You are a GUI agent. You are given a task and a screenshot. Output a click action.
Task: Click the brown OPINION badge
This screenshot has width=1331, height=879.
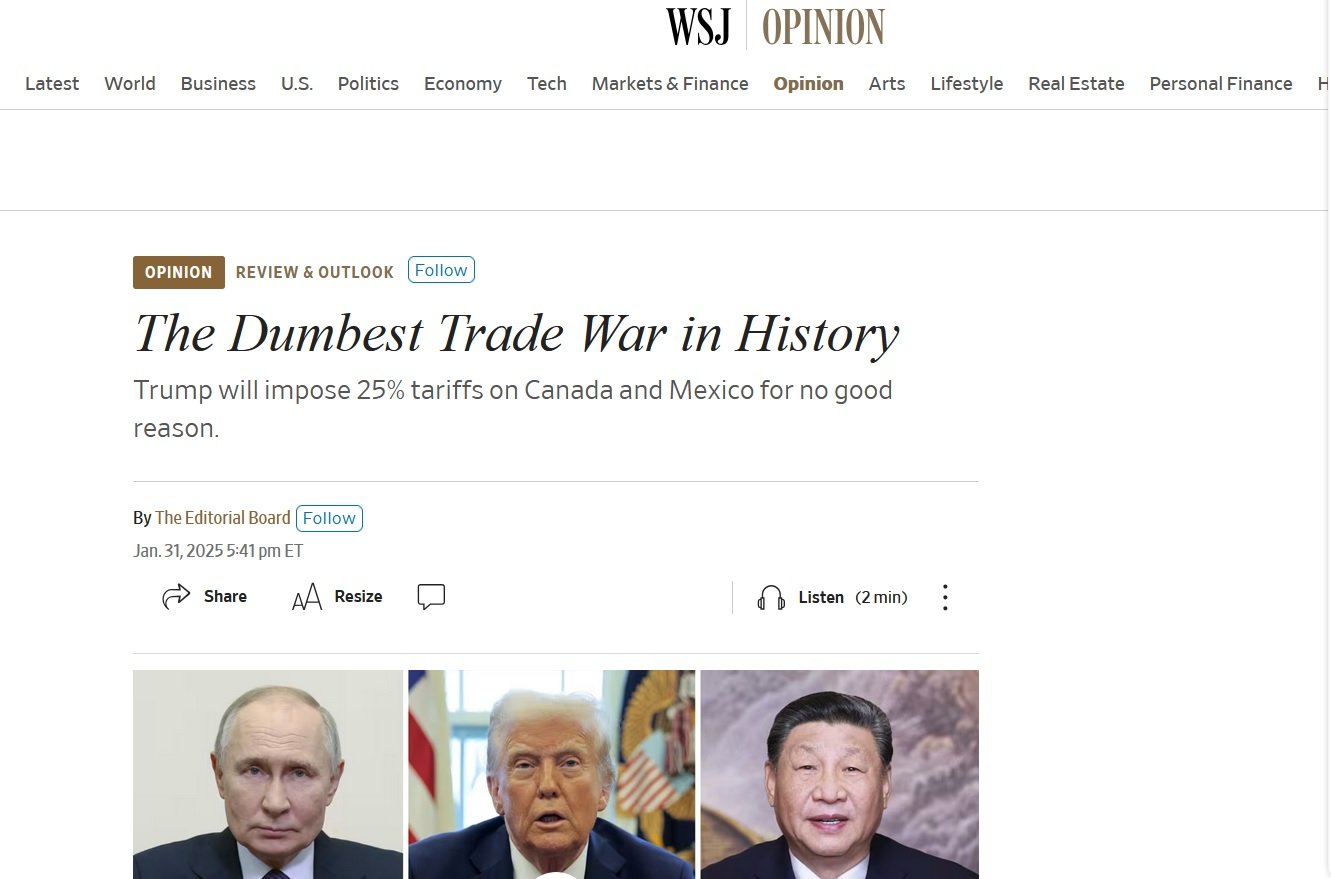click(x=179, y=272)
